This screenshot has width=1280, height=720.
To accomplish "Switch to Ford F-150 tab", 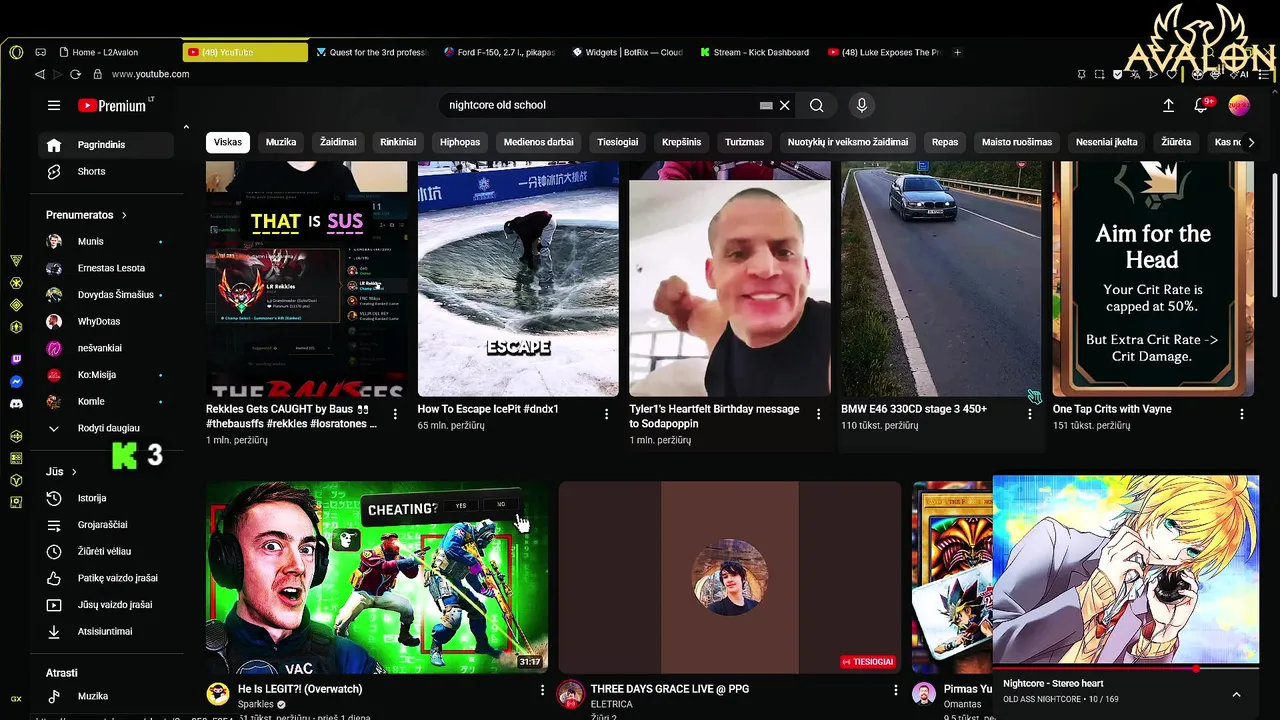I will tap(499, 52).
